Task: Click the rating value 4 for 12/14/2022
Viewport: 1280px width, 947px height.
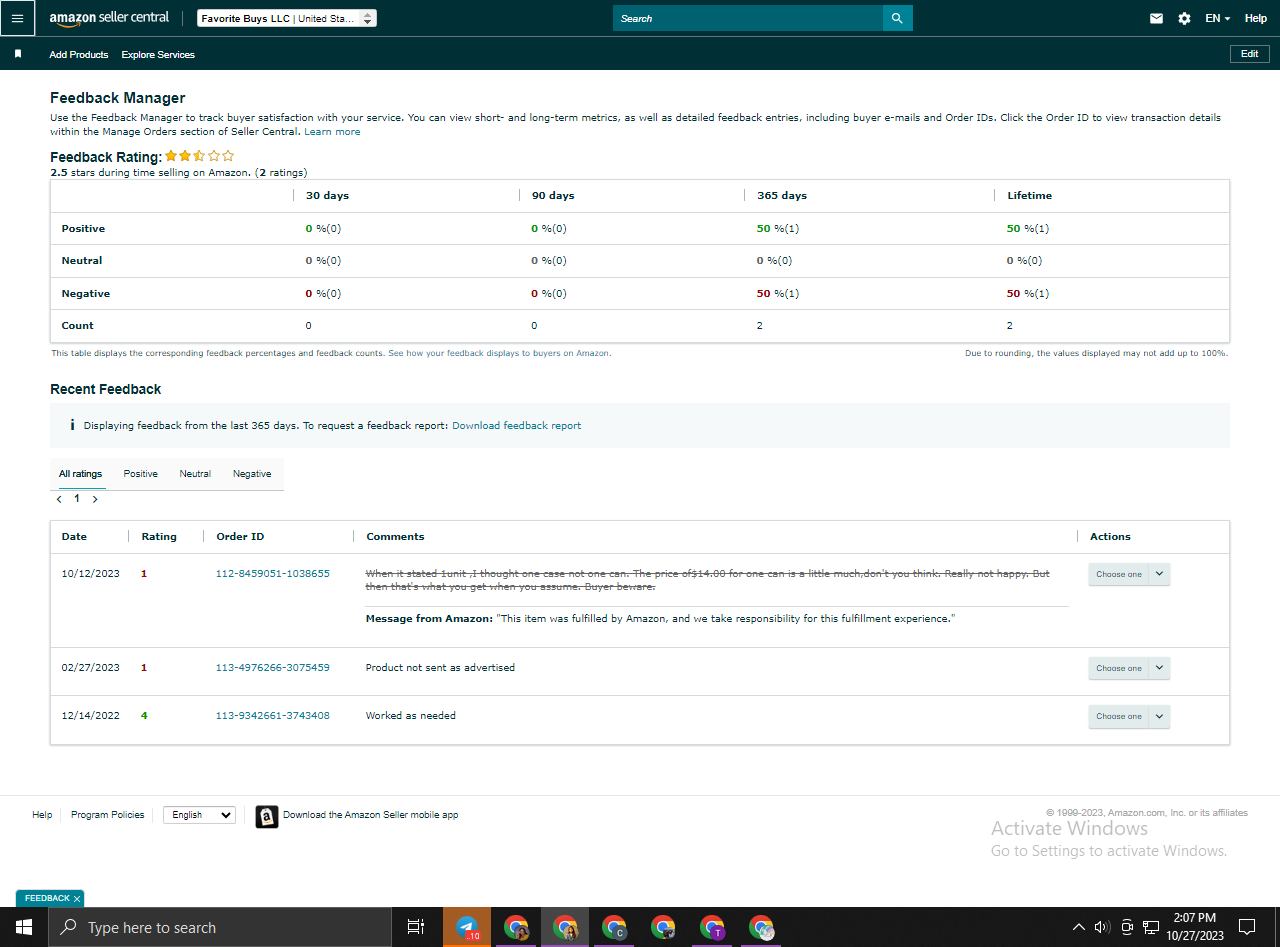Action: (x=144, y=716)
